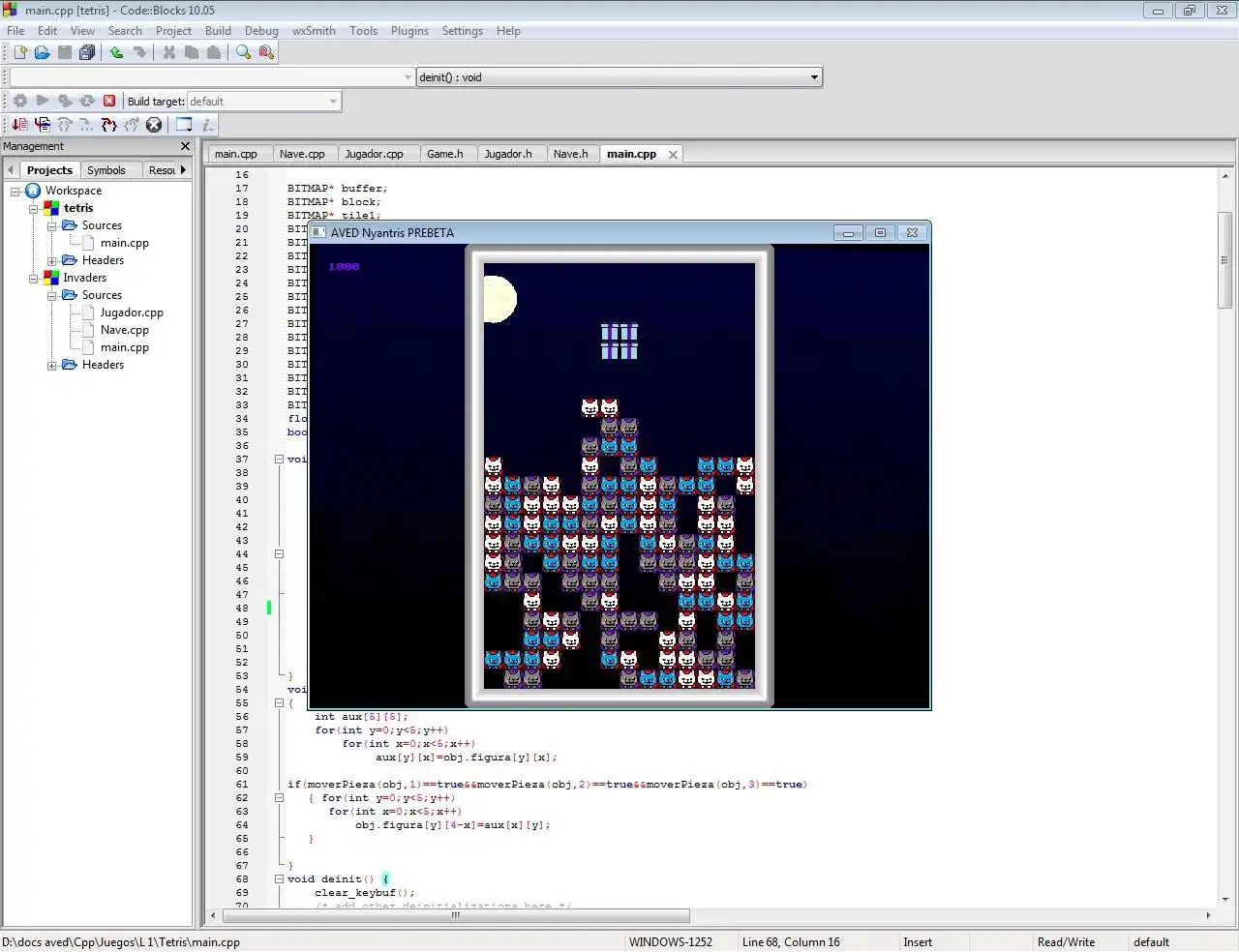Select the tetris project in the tree

click(78, 209)
